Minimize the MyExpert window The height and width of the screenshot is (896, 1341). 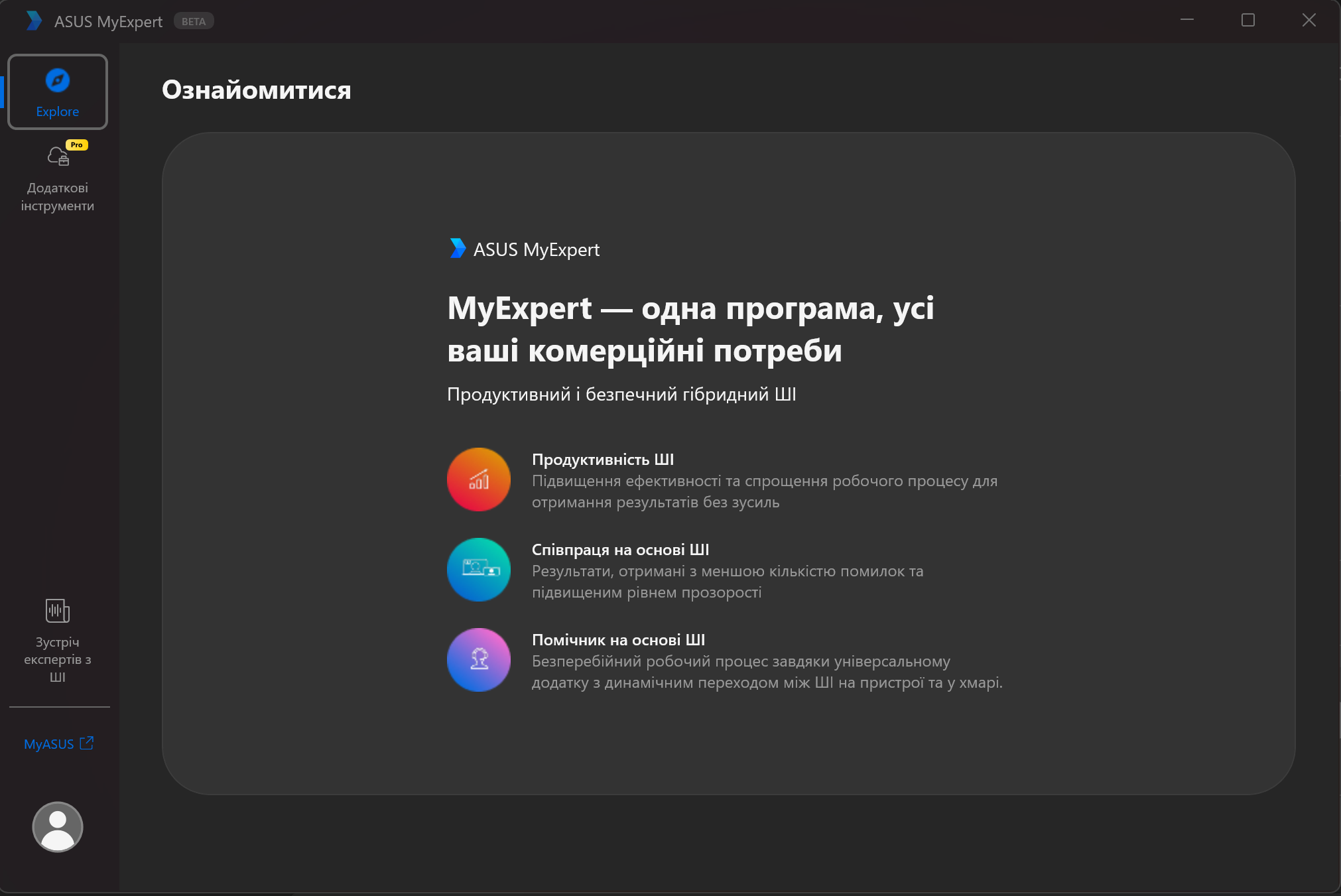coord(1187,21)
